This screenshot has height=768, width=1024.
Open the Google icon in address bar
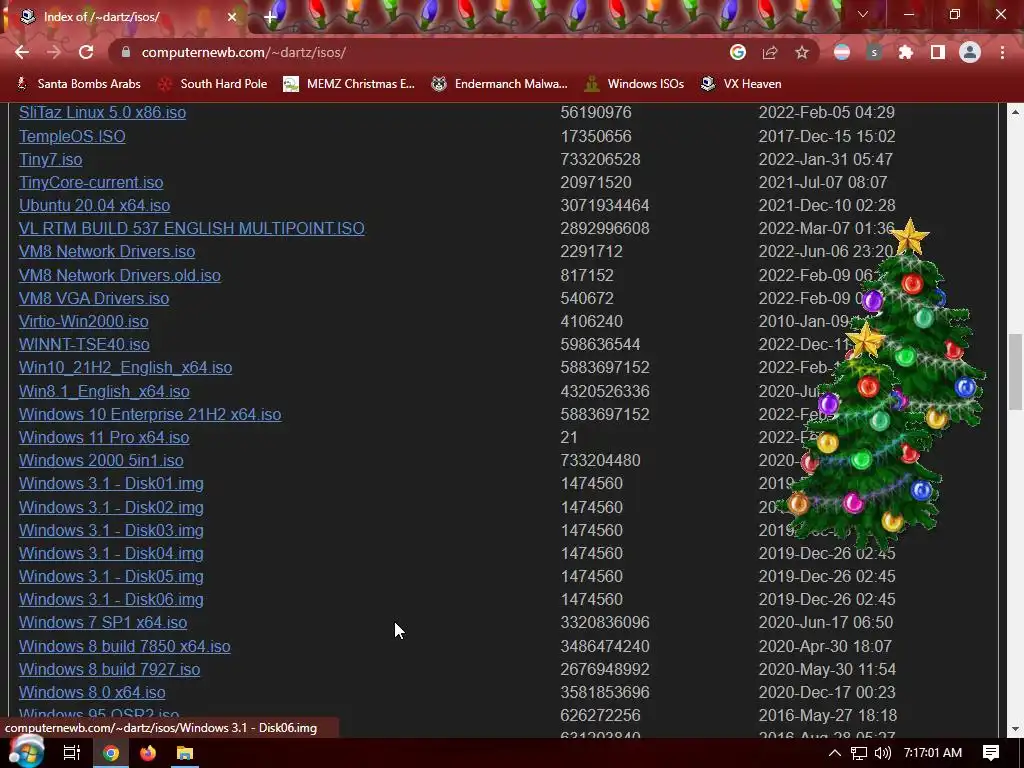point(738,52)
